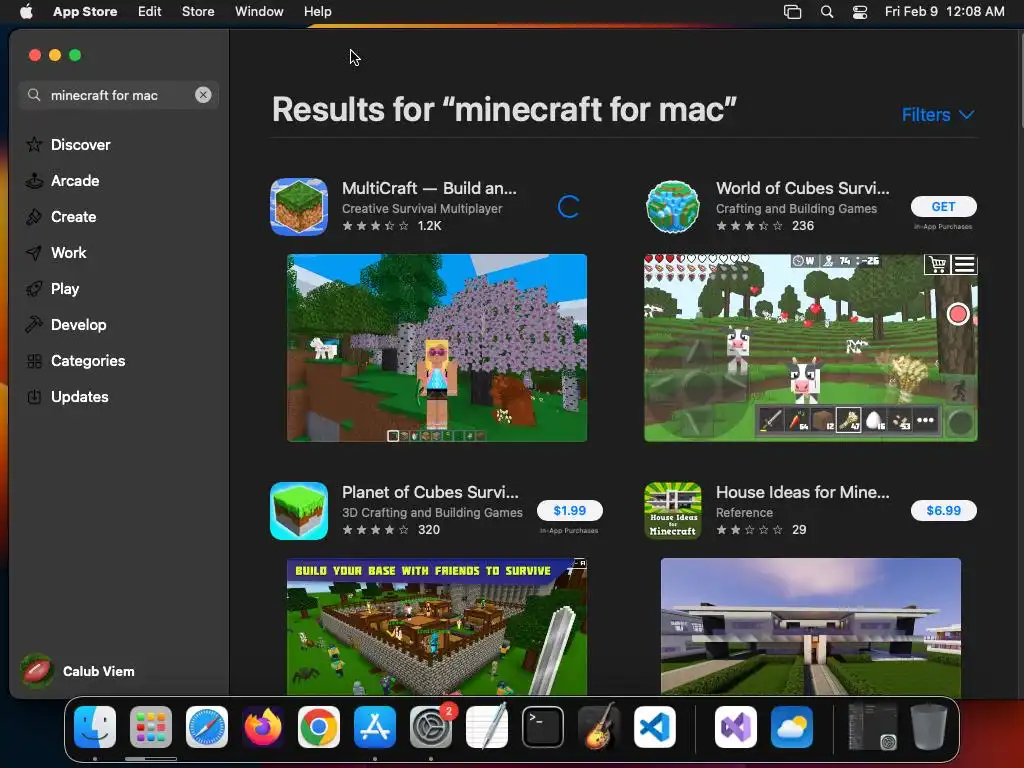Open the MultiCraft app icon

299,206
